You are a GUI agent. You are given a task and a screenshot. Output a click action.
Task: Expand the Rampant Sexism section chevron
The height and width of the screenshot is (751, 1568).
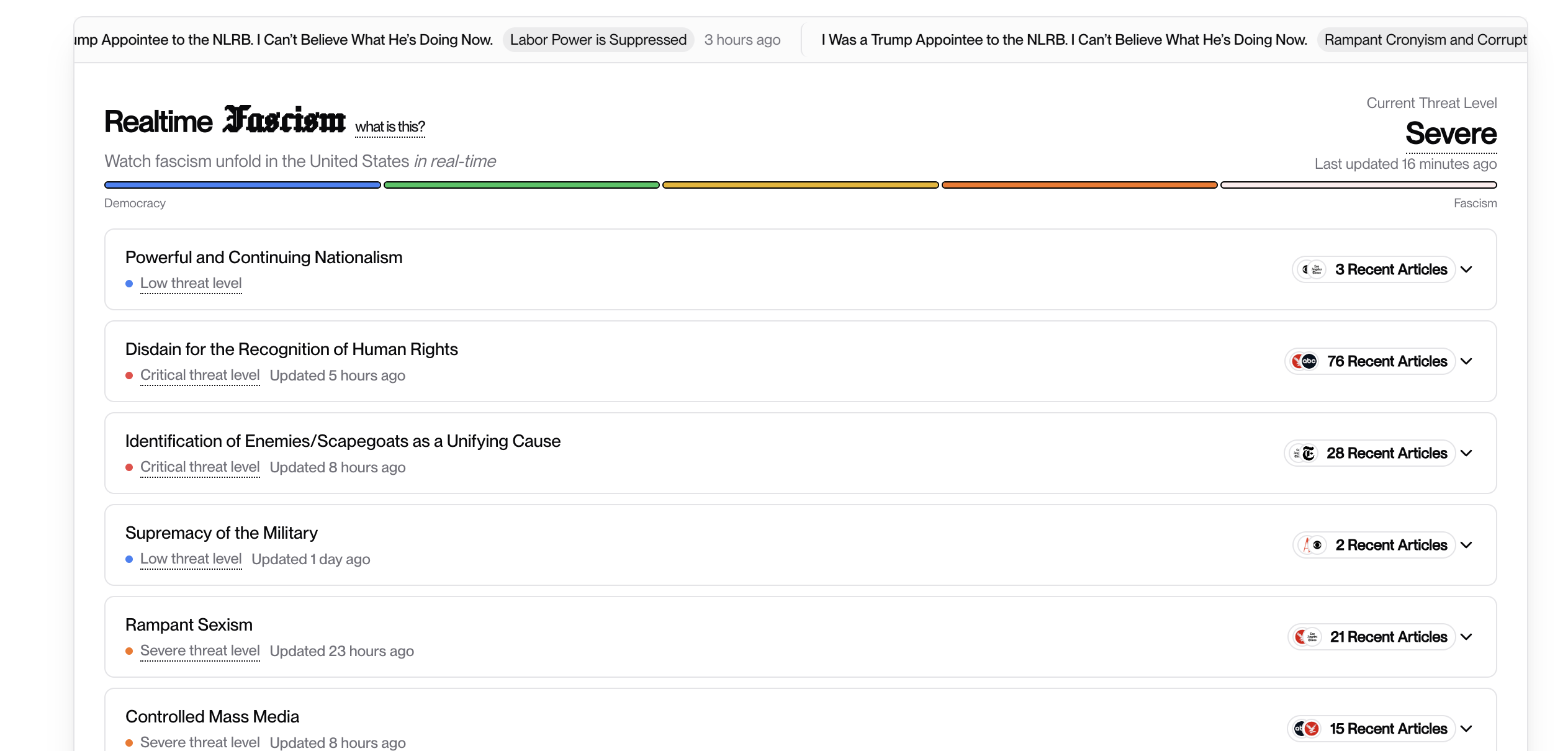(x=1466, y=637)
